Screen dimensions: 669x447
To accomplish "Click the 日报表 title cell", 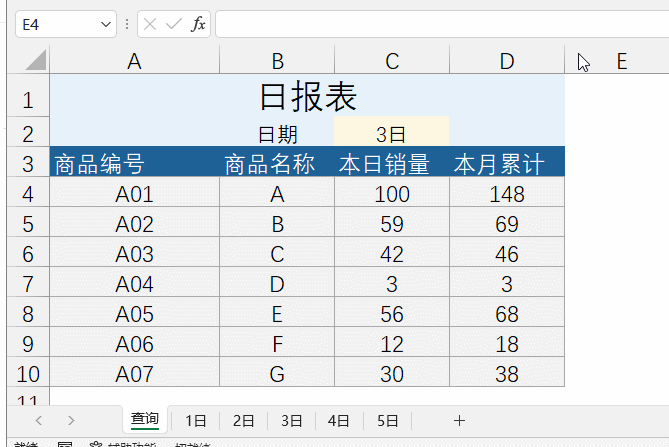I will (307, 95).
